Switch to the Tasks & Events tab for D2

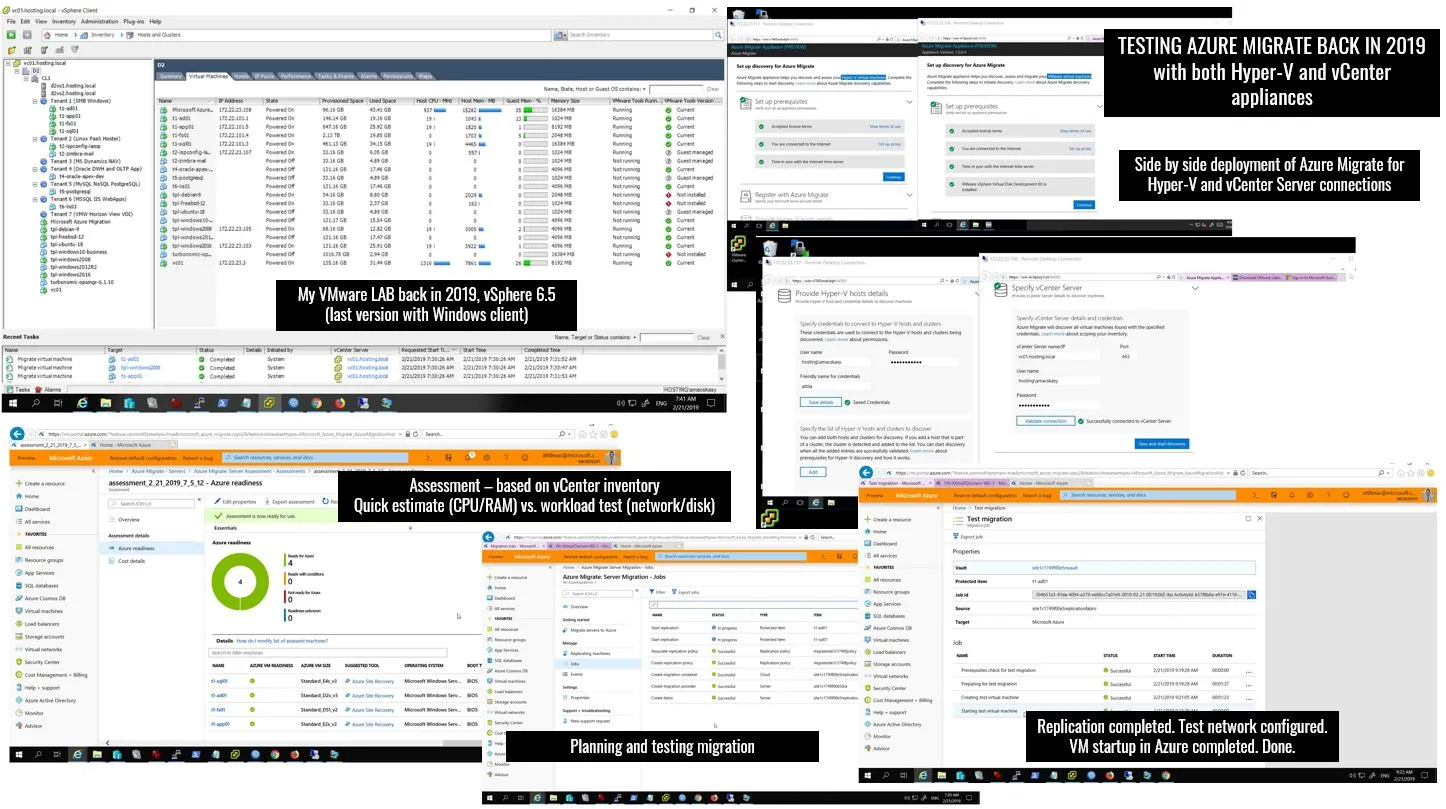pos(335,76)
